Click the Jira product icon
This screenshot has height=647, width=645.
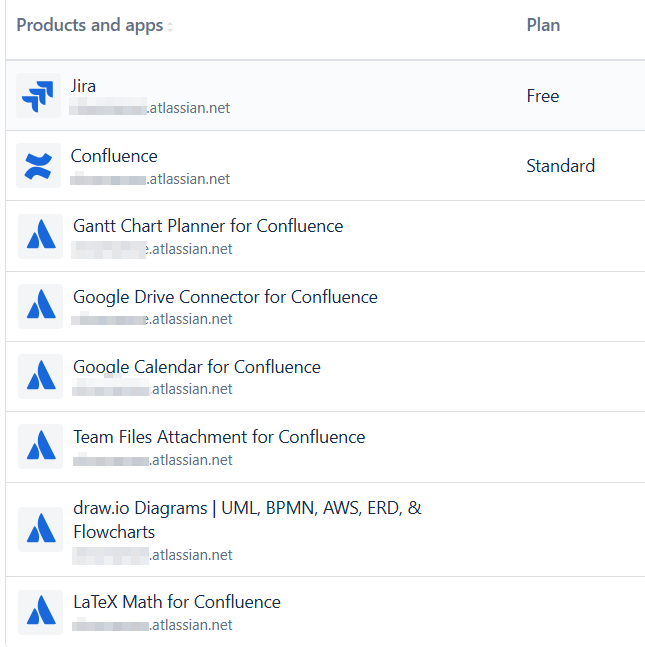[38, 96]
